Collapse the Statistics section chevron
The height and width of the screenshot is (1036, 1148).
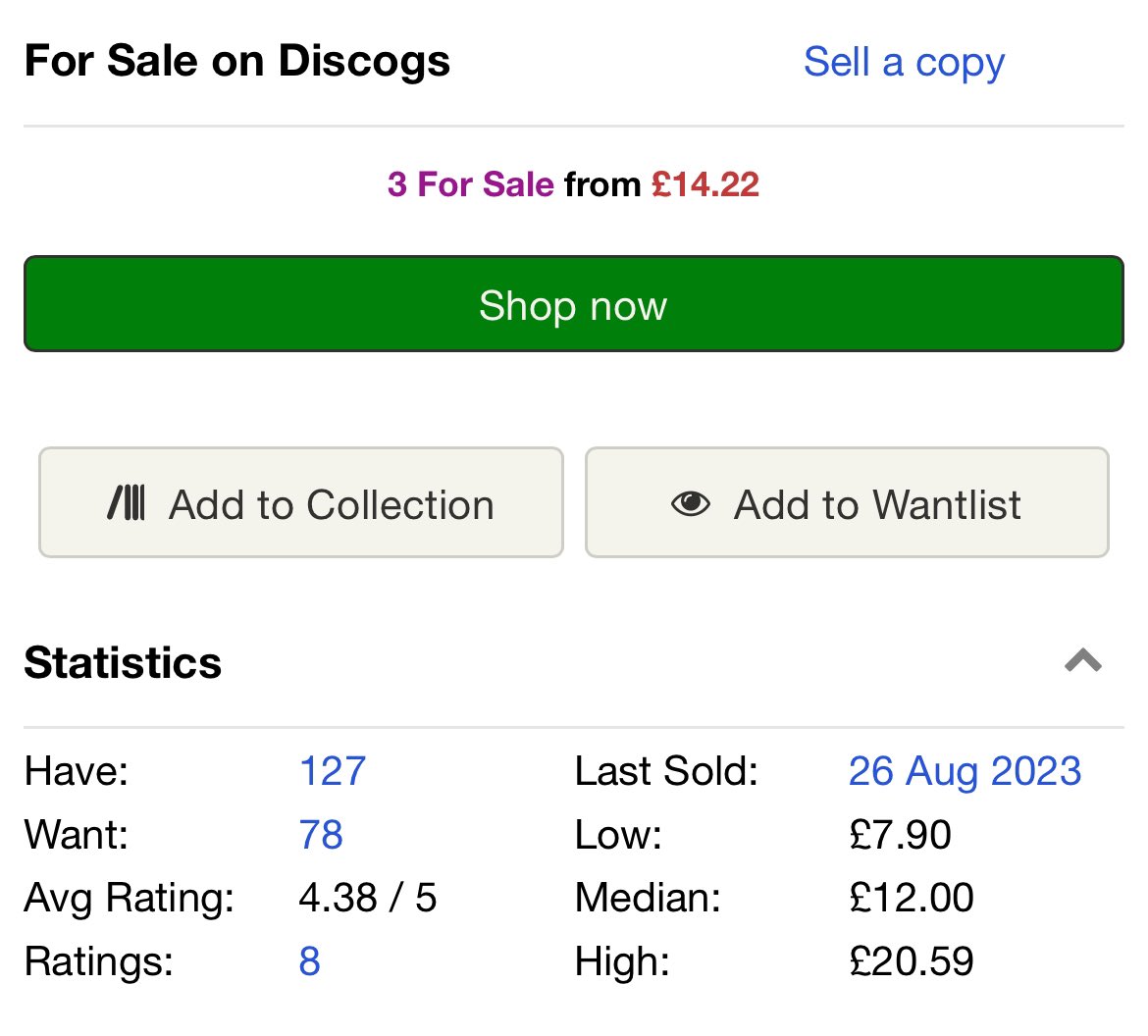[1083, 661]
